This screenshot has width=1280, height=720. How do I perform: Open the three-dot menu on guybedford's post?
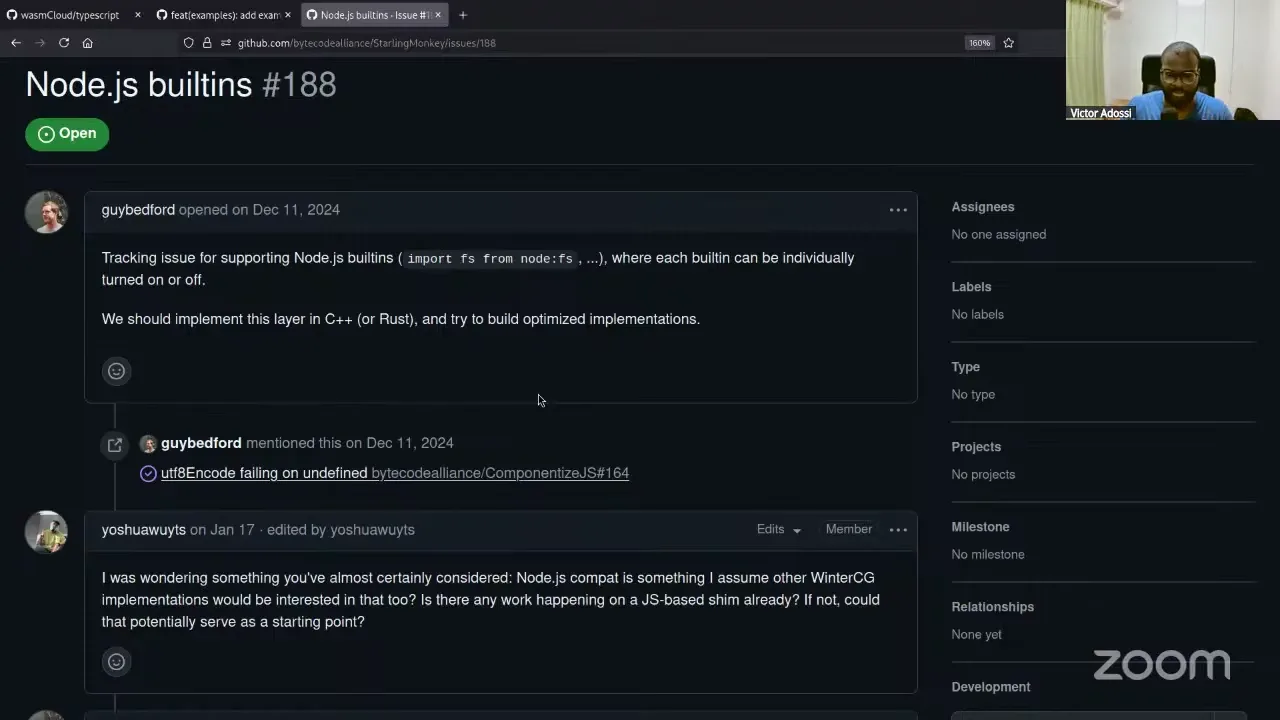click(x=898, y=210)
